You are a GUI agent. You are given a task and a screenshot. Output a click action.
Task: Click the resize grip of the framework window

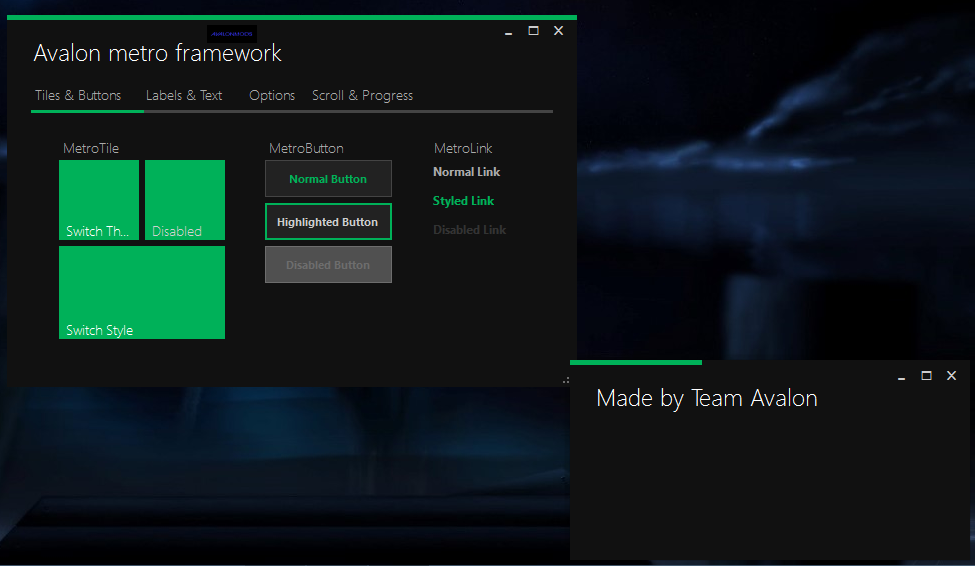coord(567,380)
